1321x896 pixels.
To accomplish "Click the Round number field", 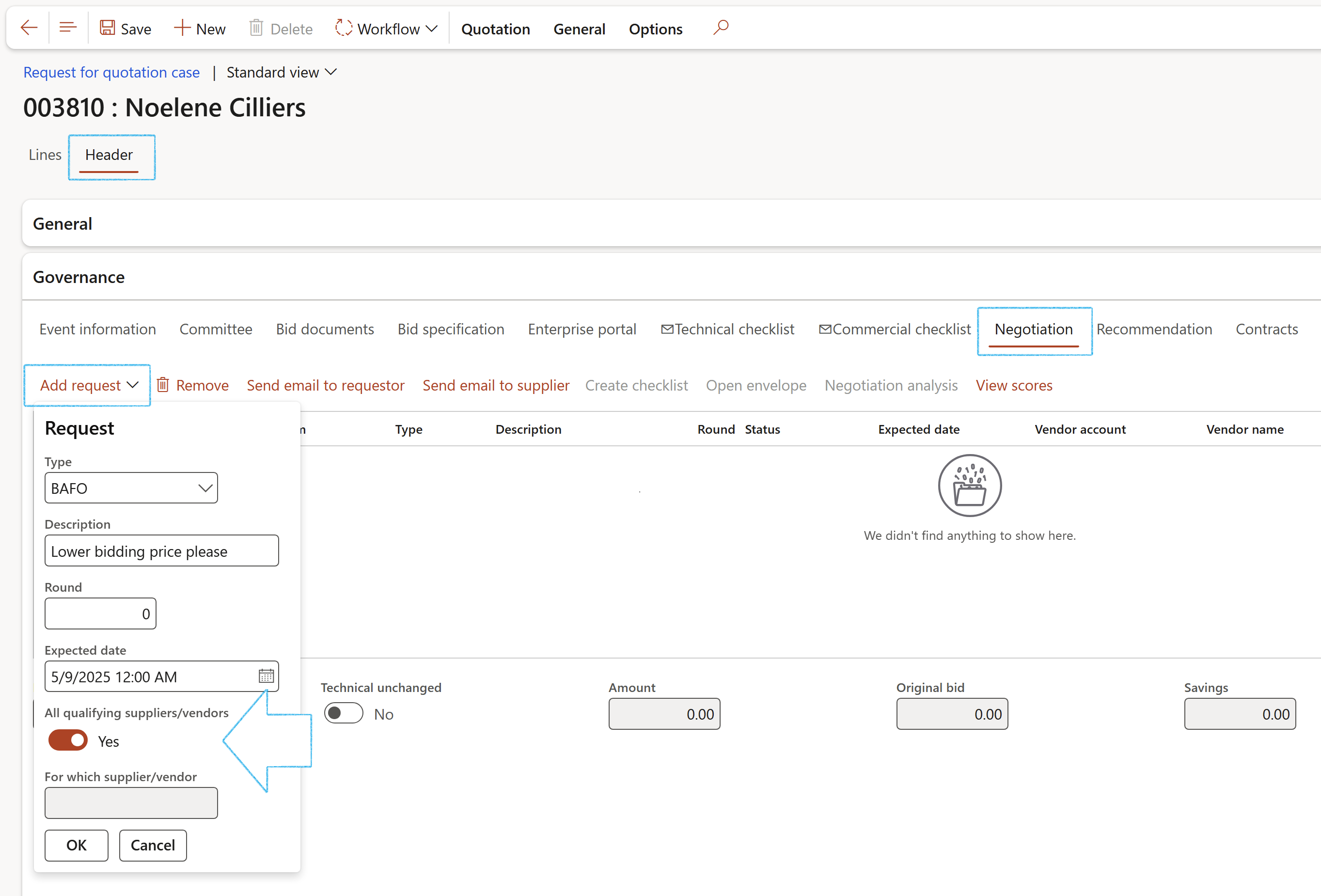I will pos(101,613).
